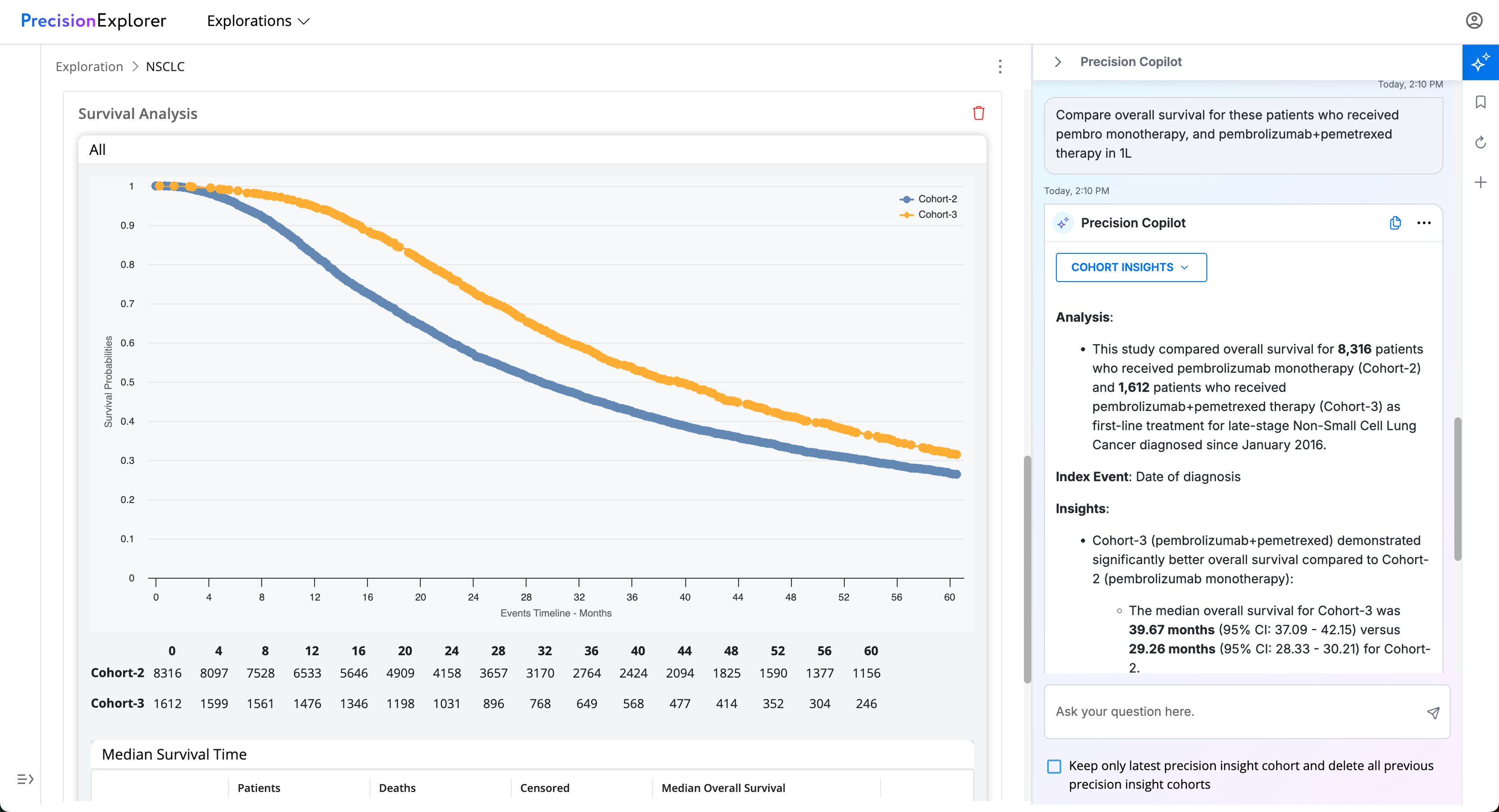Viewport: 1499px width, 812px height.
Task: Toggle Cohort-3 series in chart legend
Action: pyautogui.click(x=929, y=215)
